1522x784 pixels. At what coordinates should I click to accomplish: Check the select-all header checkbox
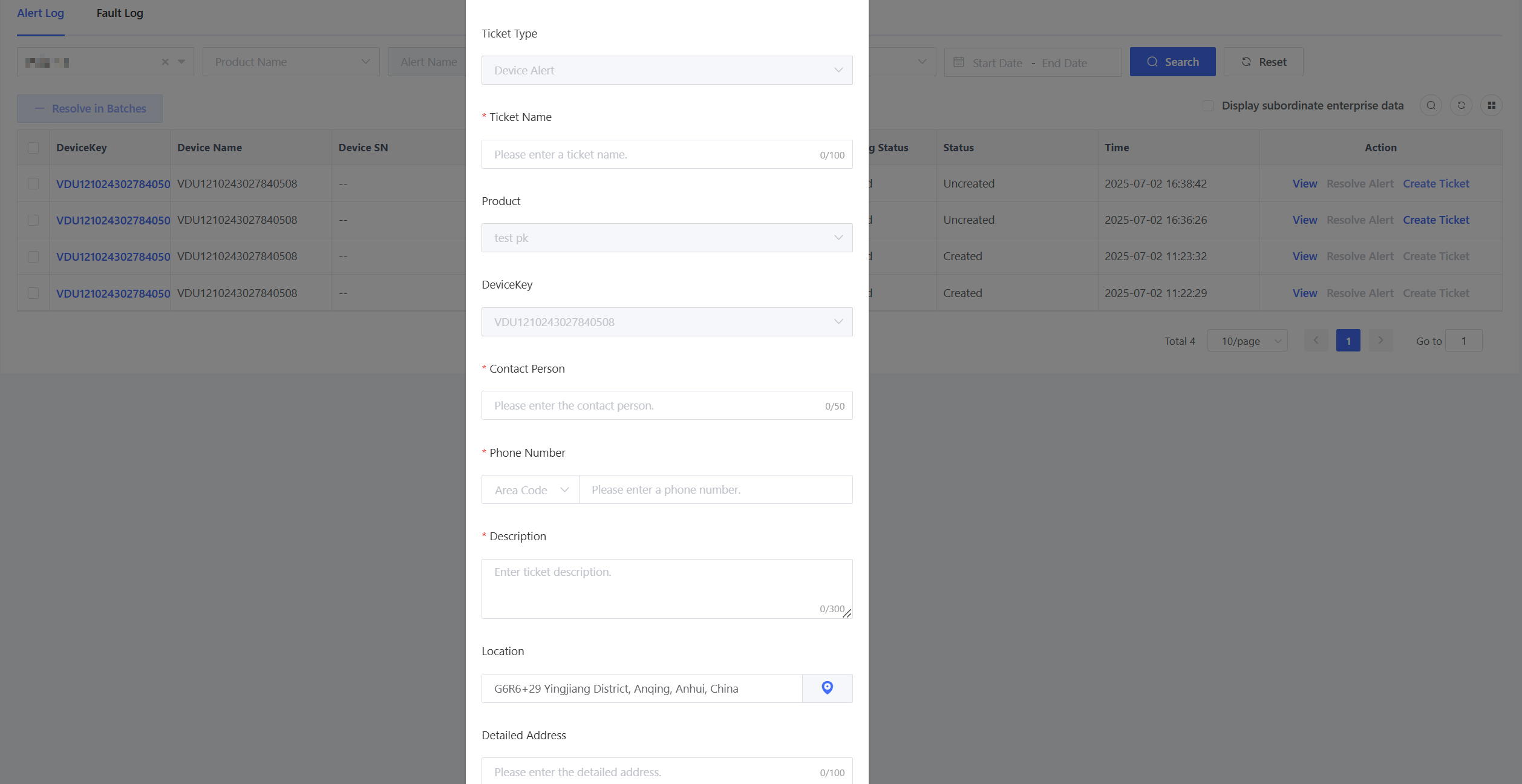coord(33,148)
